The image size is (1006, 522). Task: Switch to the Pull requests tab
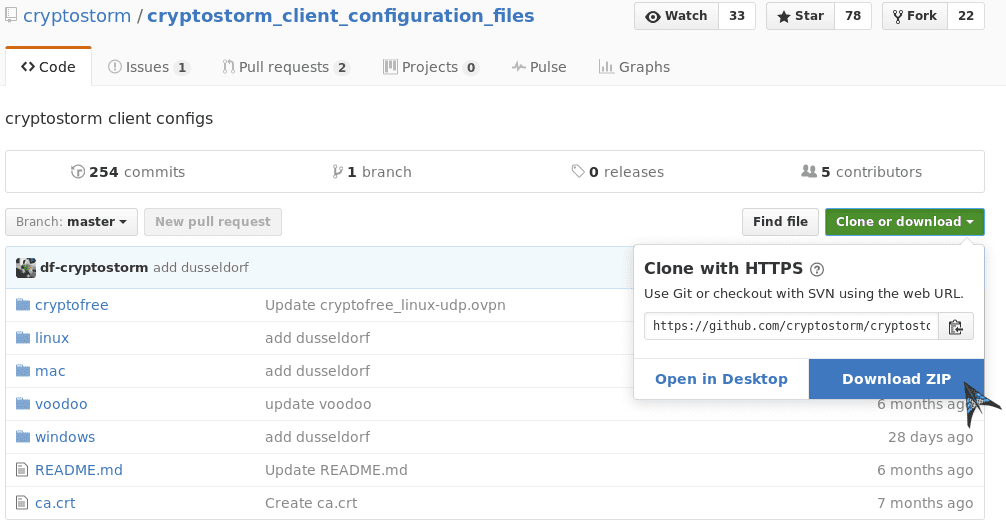[x=286, y=67]
